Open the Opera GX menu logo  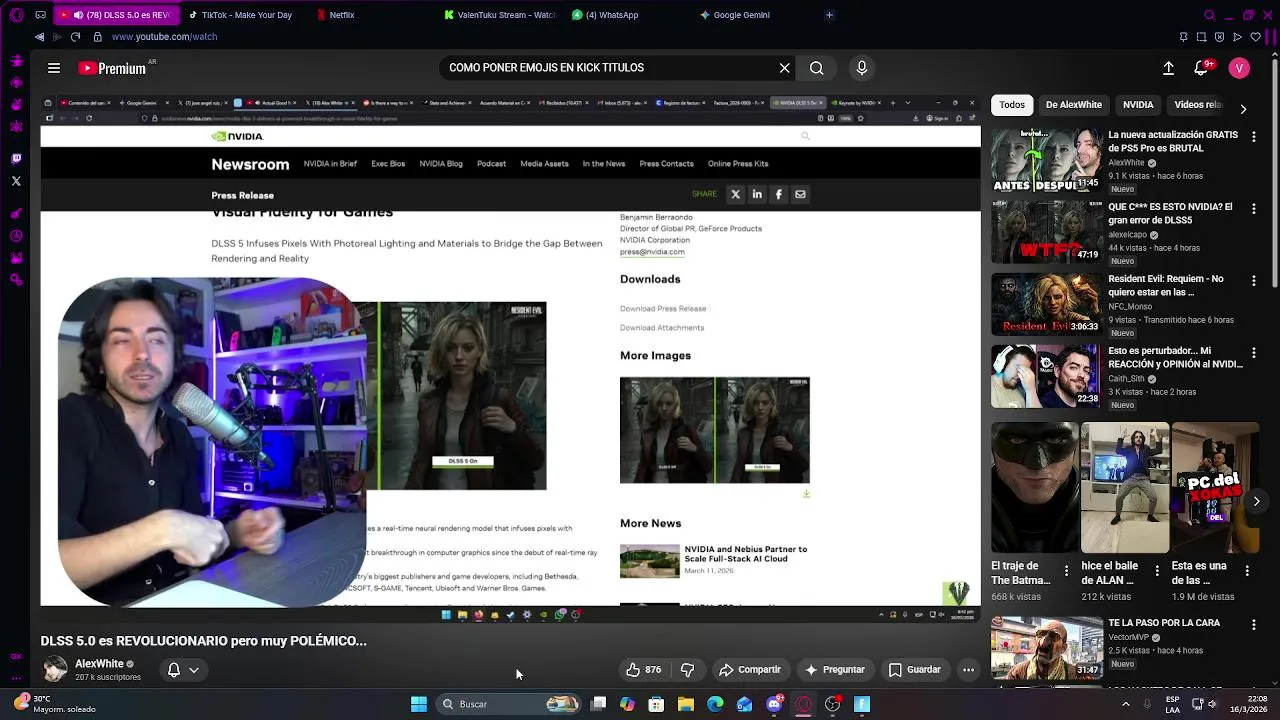(16, 15)
